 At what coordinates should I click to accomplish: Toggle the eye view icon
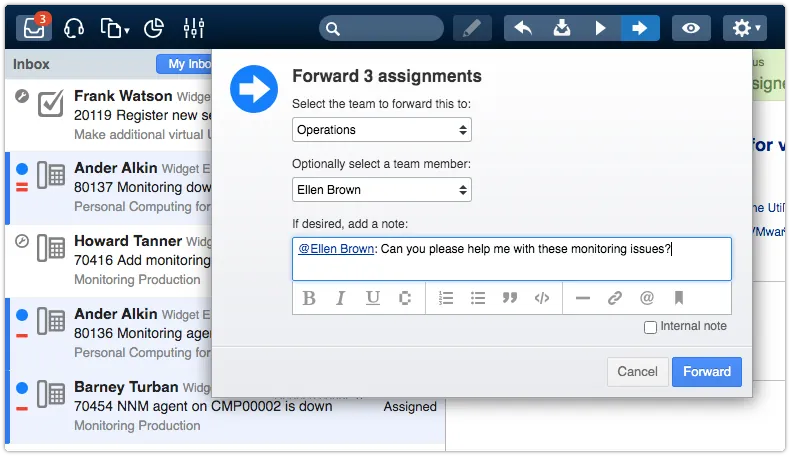(x=691, y=28)
